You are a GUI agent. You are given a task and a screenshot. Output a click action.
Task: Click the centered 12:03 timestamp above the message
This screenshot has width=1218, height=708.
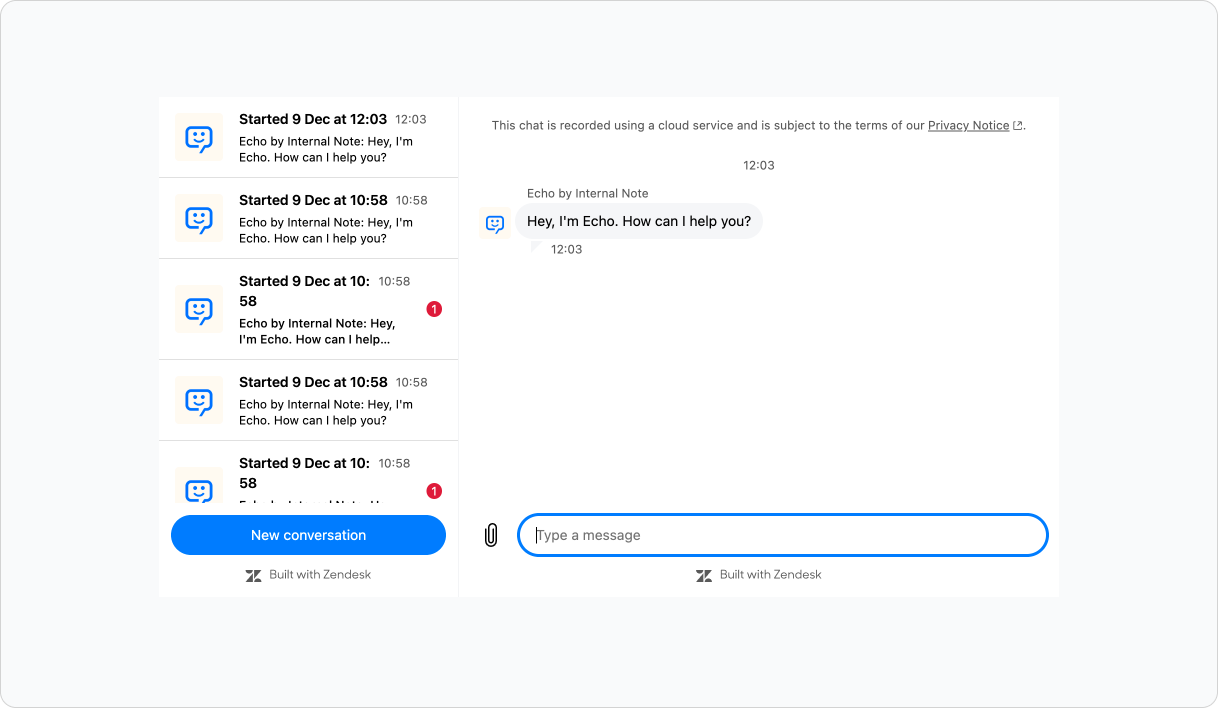(x=759, y=165)
